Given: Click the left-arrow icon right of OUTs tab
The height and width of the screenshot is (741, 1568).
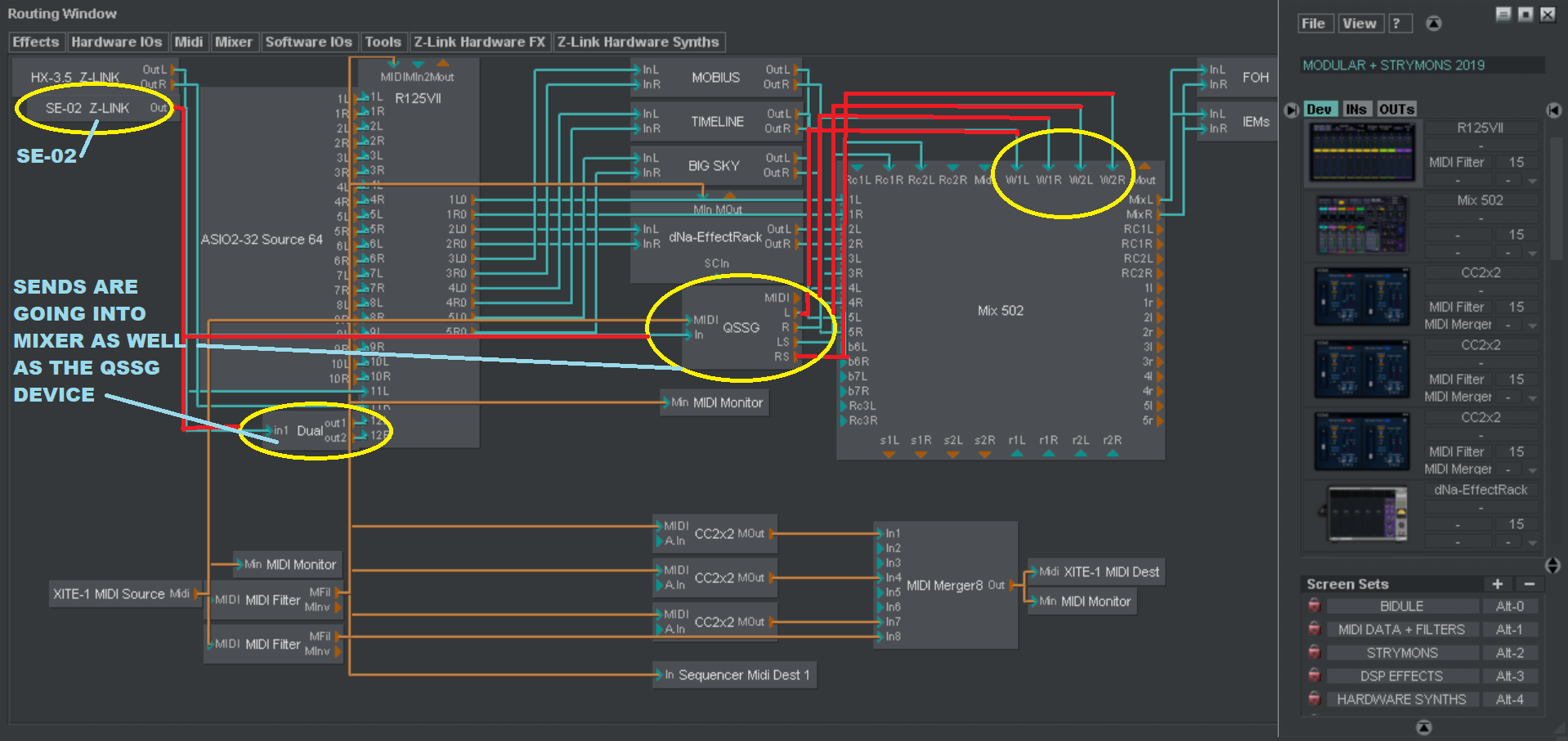Looking at the screenshot, I should click(1554, 110).
